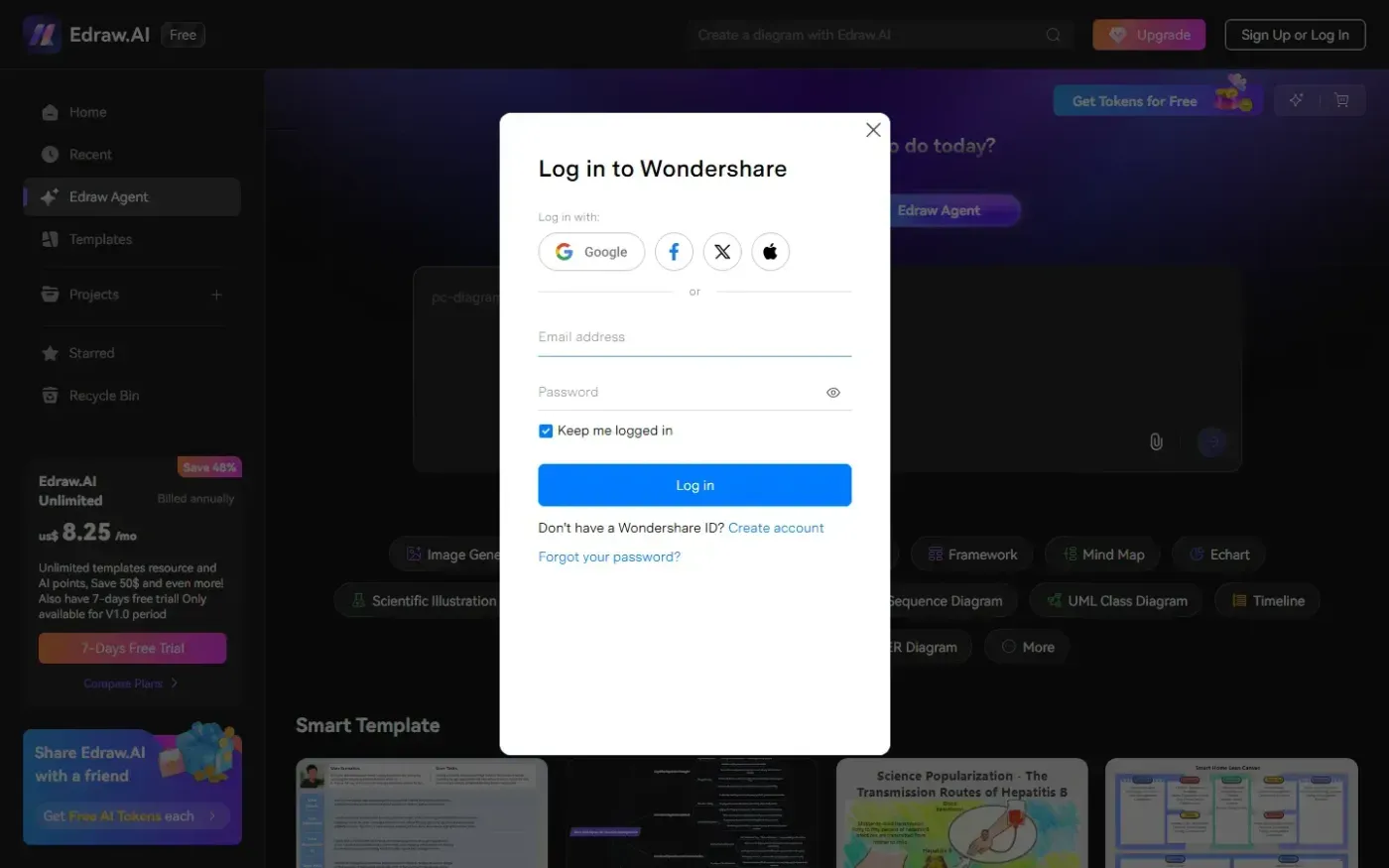Image resolution: width=1389 pixels, height=868 pixels.
Task: Open the Hepatitis B science template thumbnail
Action: 961,813
